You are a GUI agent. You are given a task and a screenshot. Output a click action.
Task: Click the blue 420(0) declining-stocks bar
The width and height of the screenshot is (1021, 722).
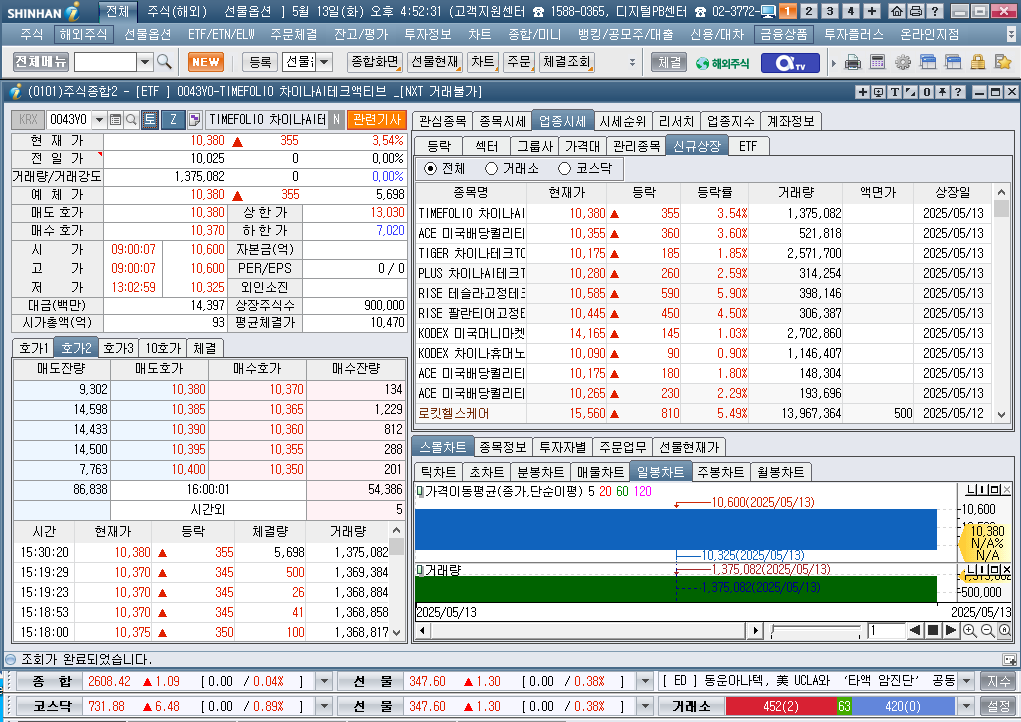coord(903,706)
